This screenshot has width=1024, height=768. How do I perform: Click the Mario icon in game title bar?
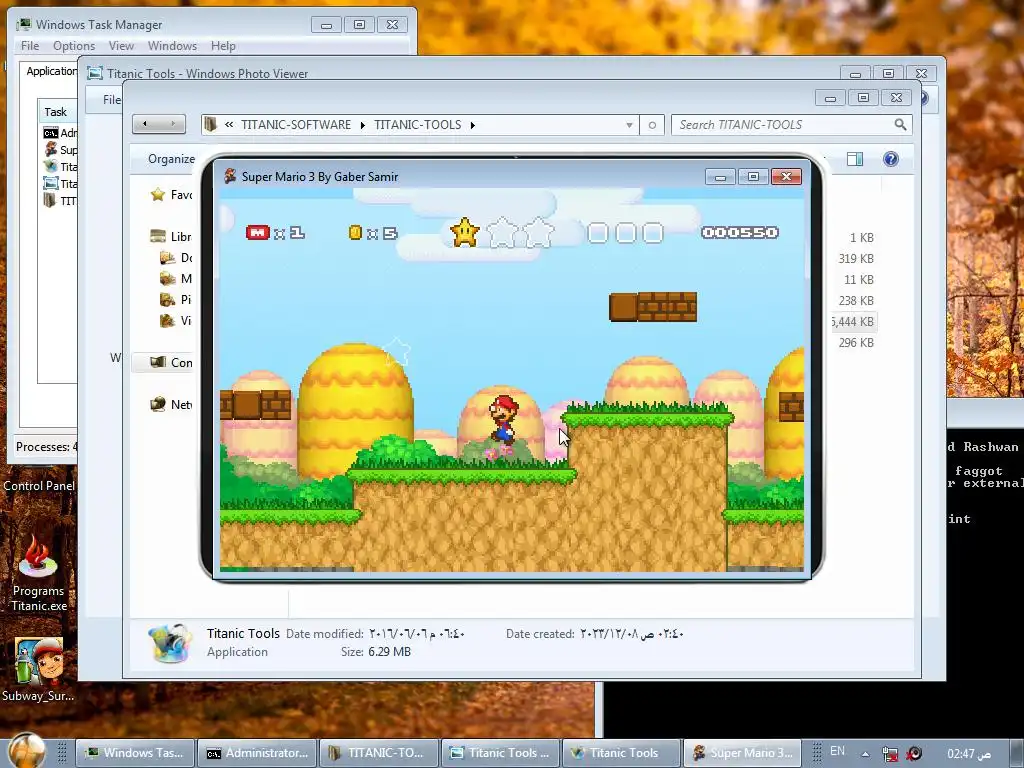(x=230, y=176)
